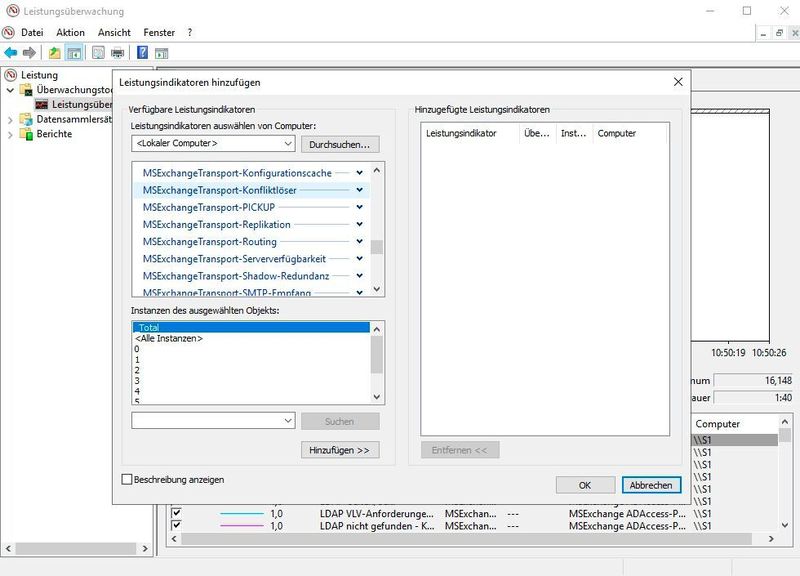
Task: Click the 'Computer' column header in added counters
Action: [x=630, y=133]
